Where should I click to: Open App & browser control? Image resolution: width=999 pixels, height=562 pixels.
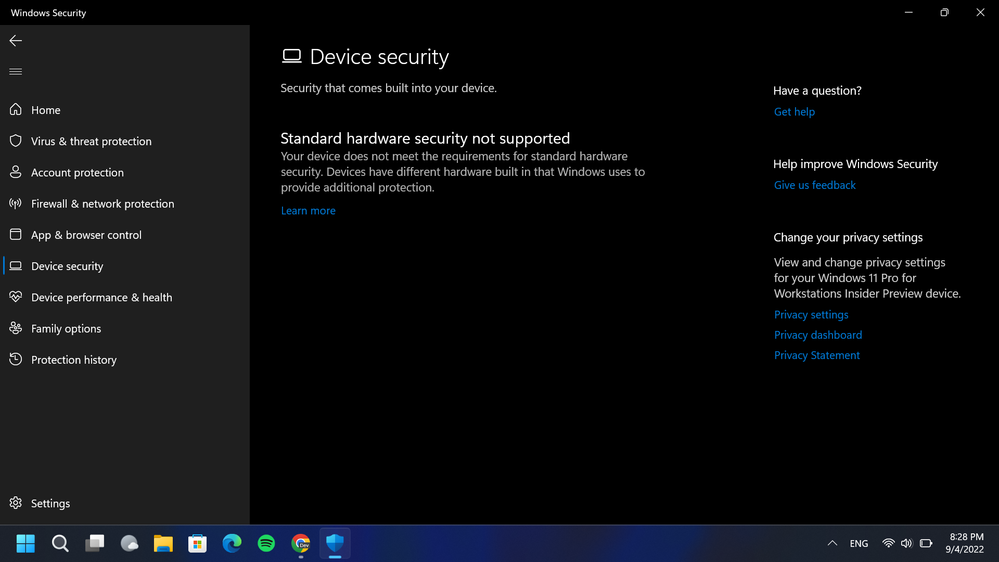click(125, 234)
